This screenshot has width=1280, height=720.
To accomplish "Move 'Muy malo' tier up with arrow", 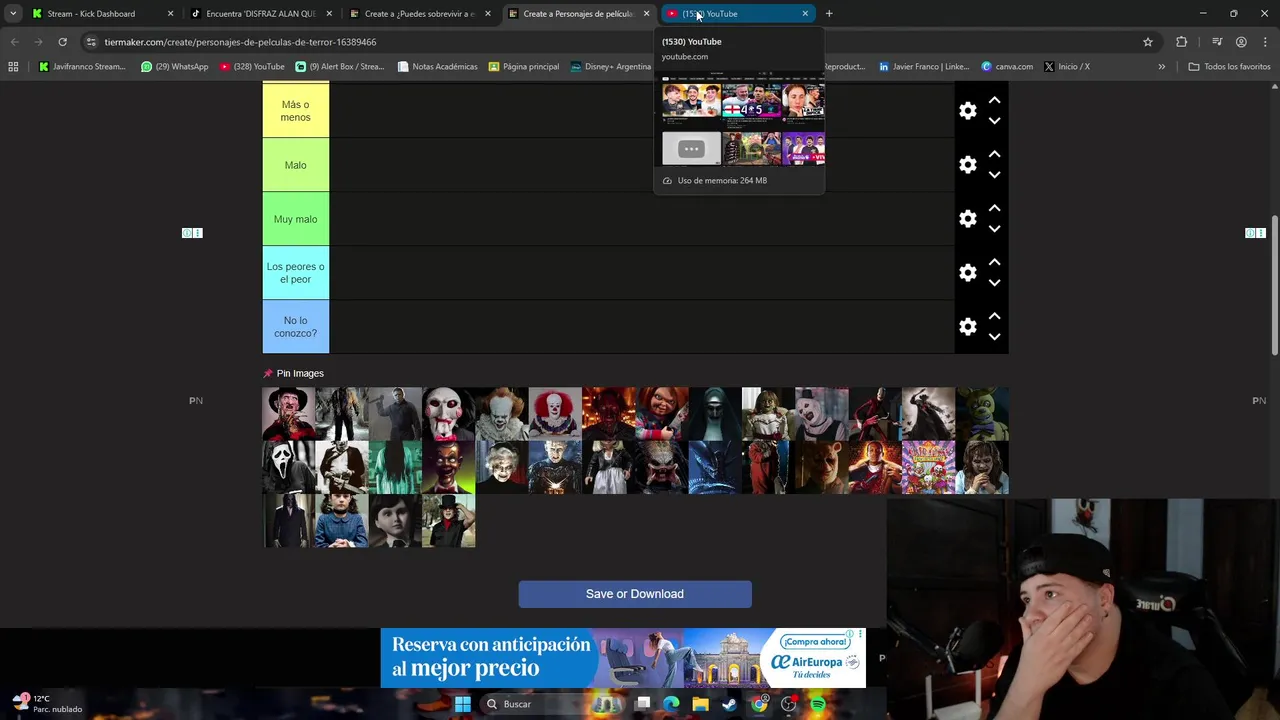I will click(x=994, y=209).
